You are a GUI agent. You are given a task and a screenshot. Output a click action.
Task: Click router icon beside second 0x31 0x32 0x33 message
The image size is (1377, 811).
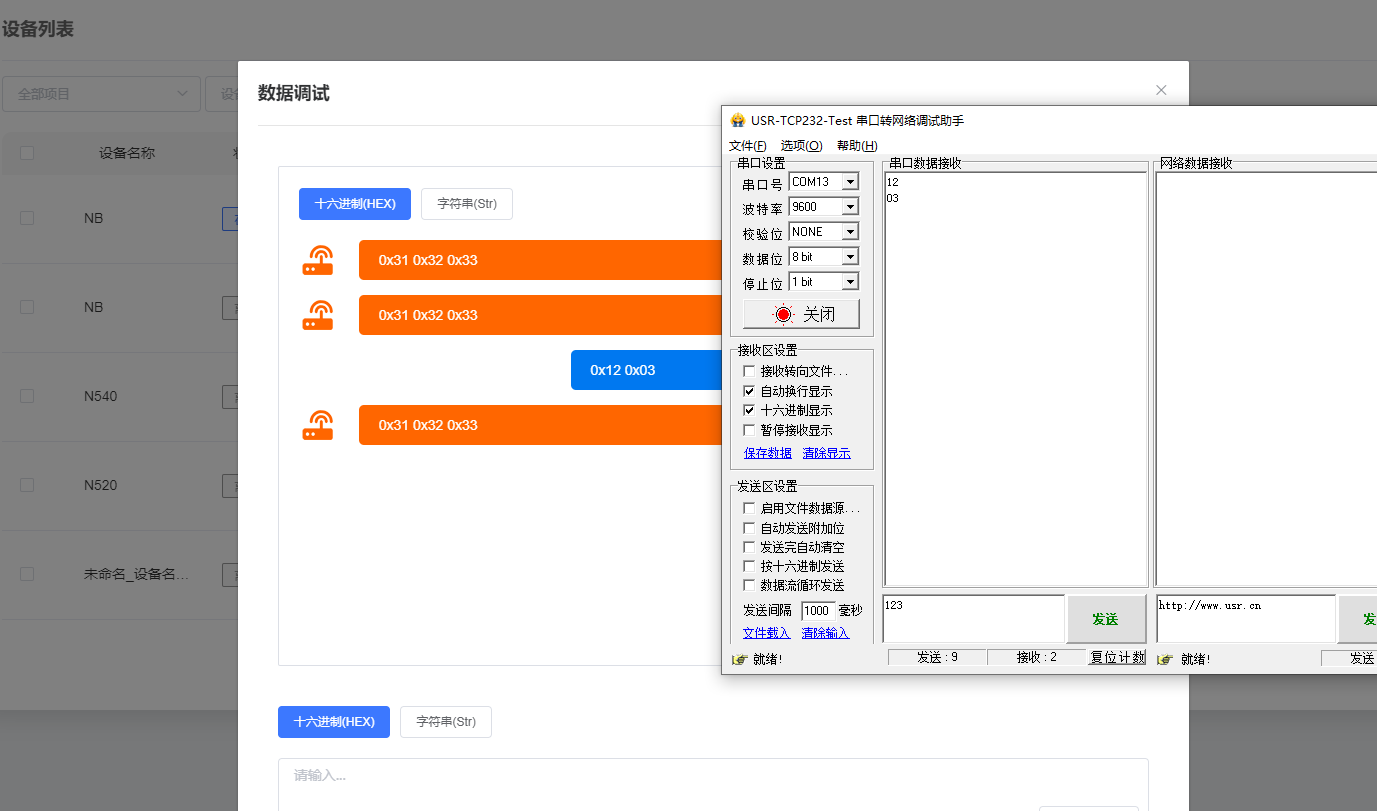(318, 315)
